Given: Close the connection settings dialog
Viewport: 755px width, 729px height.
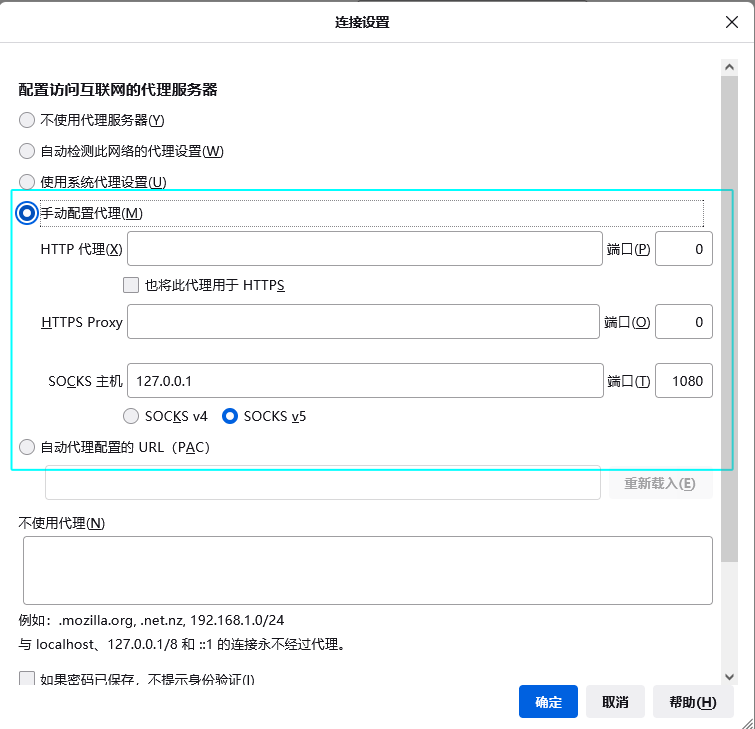Looking at the screenshot, I should coord(732,22).
